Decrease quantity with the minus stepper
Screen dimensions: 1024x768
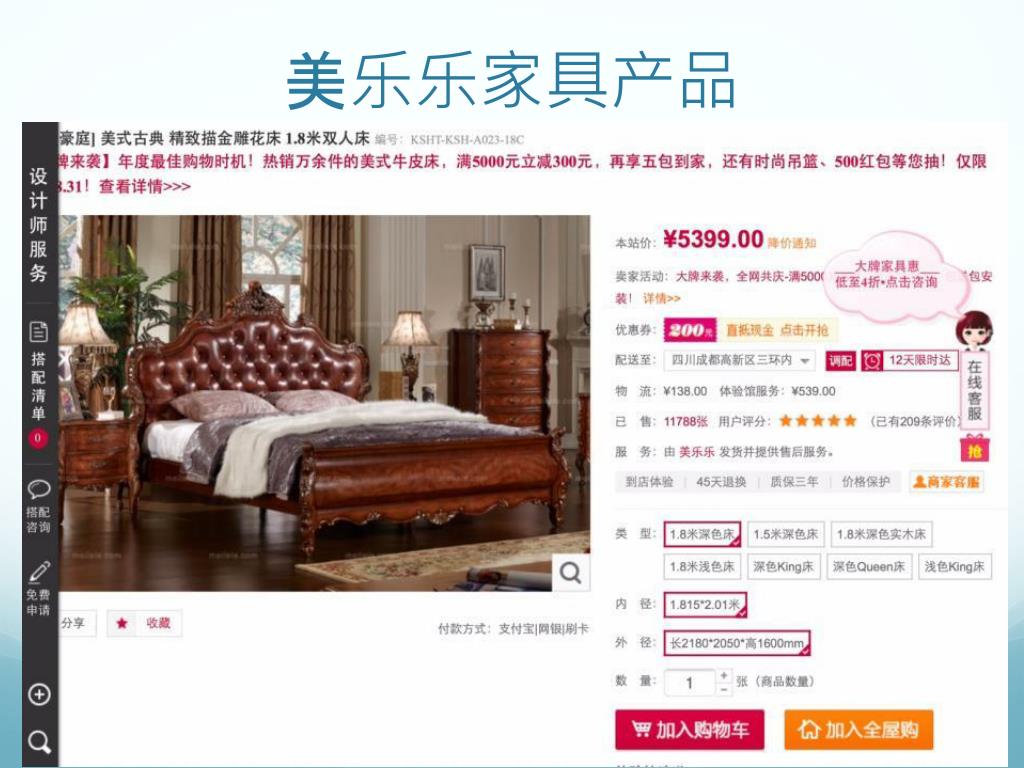pos(724,689)
